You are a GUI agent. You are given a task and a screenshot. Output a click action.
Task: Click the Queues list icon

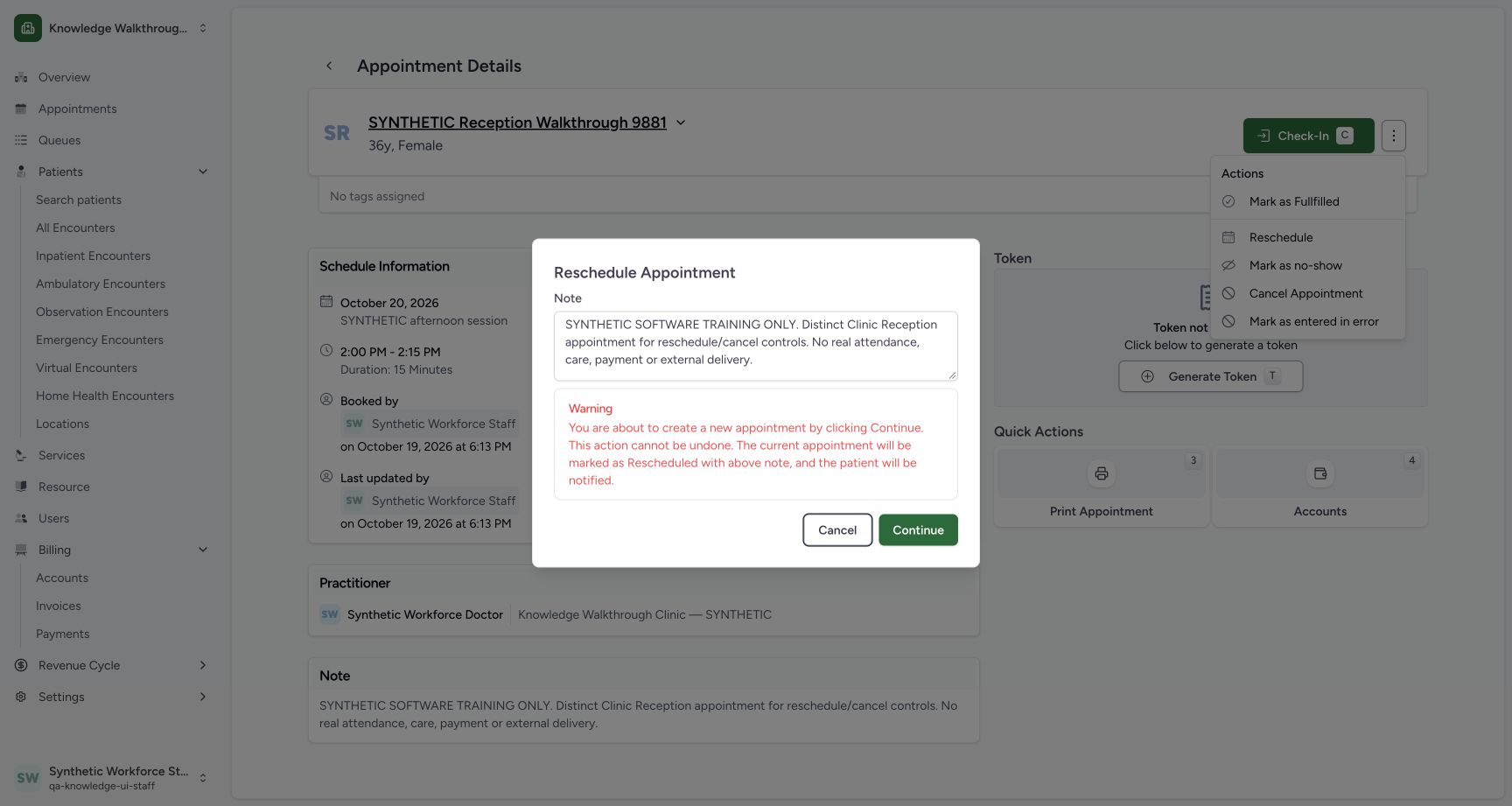click(x=21, y=140)
